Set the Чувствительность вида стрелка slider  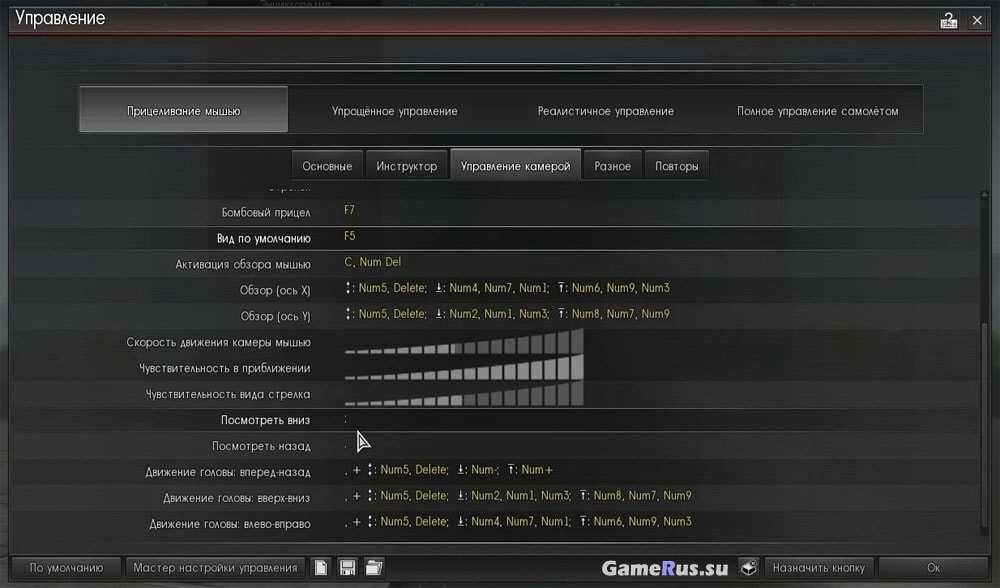(x=464, y=395)
